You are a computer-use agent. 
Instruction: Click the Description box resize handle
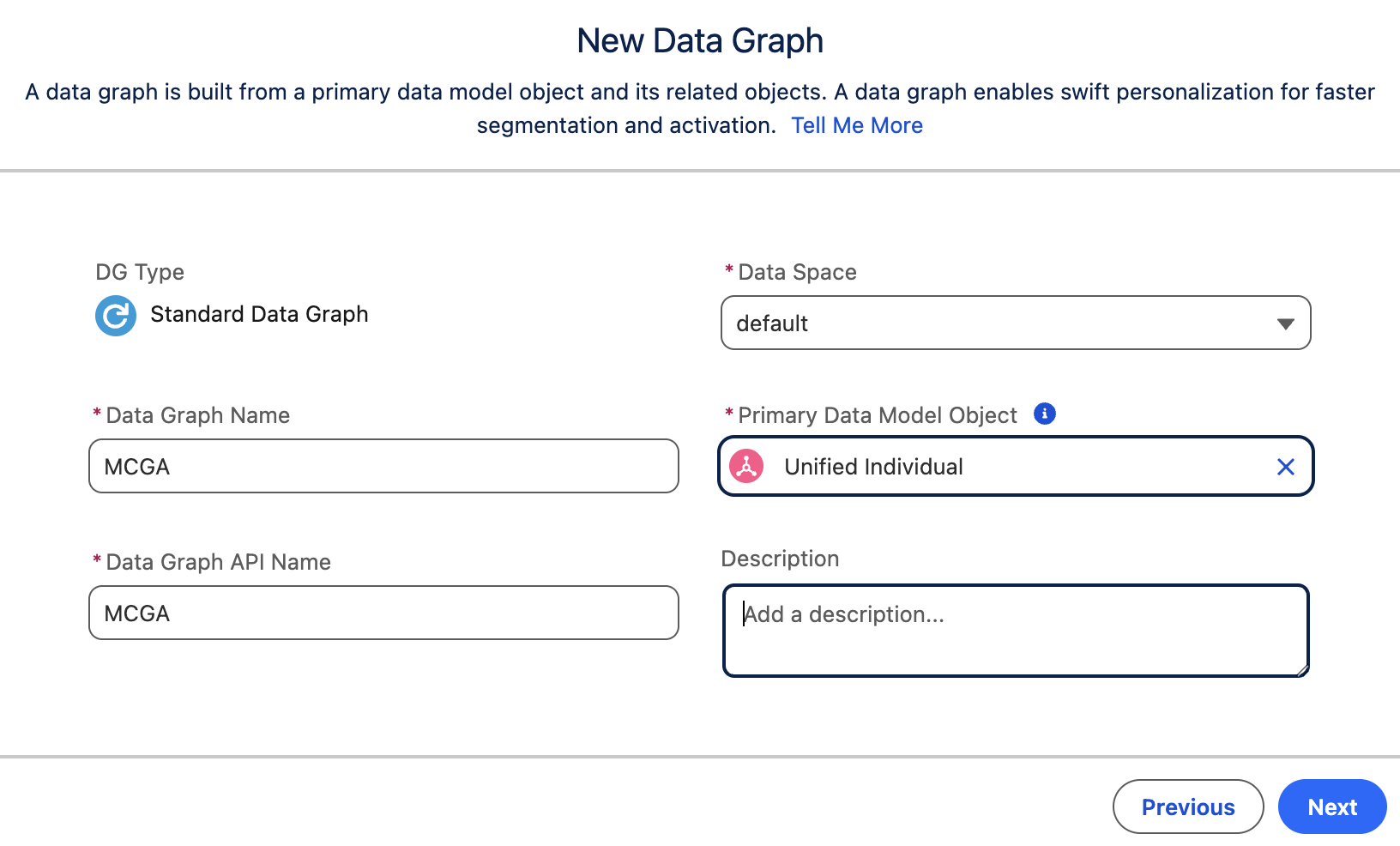point(1302,670)
